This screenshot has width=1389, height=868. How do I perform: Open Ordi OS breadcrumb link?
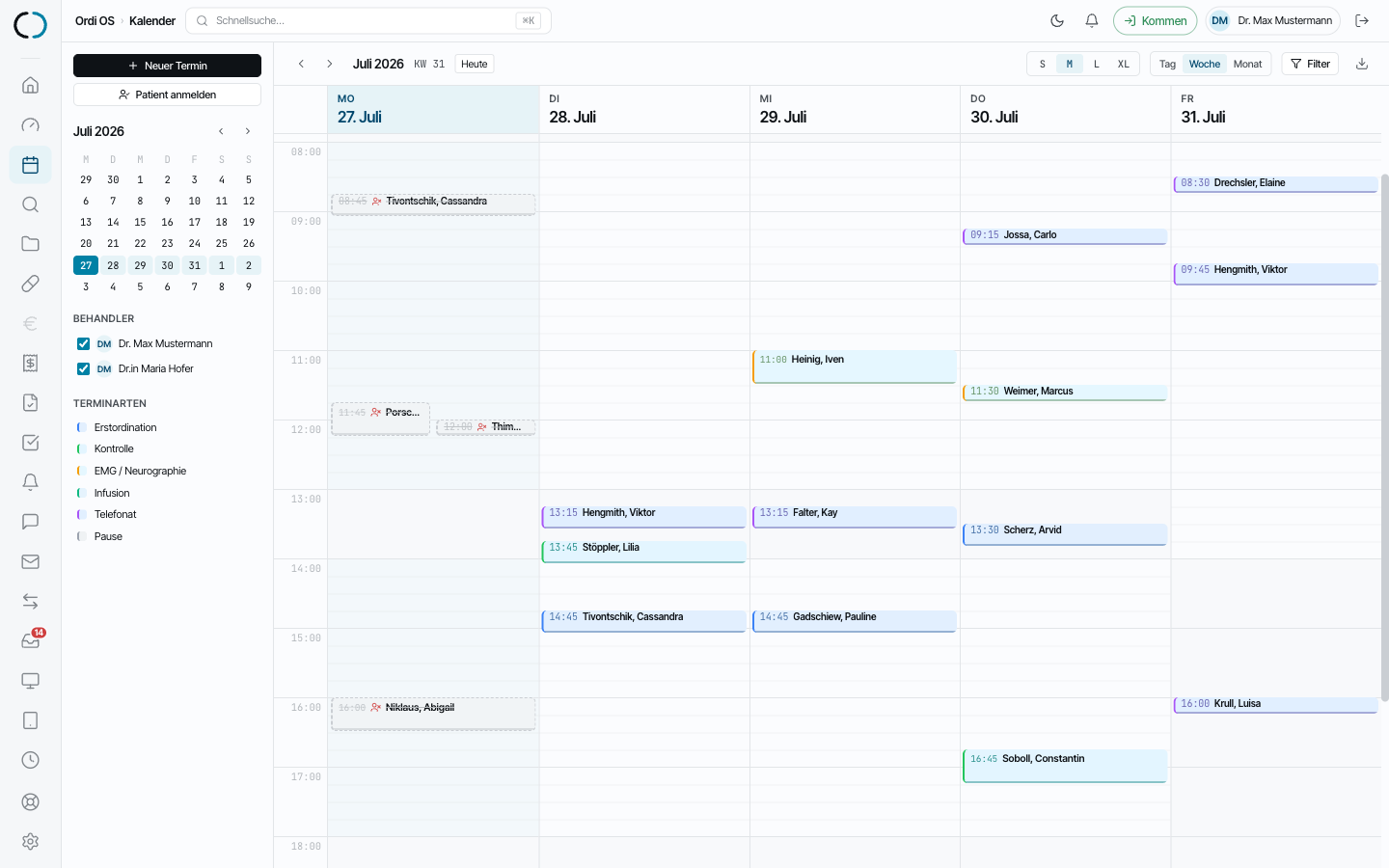[95, 20]
